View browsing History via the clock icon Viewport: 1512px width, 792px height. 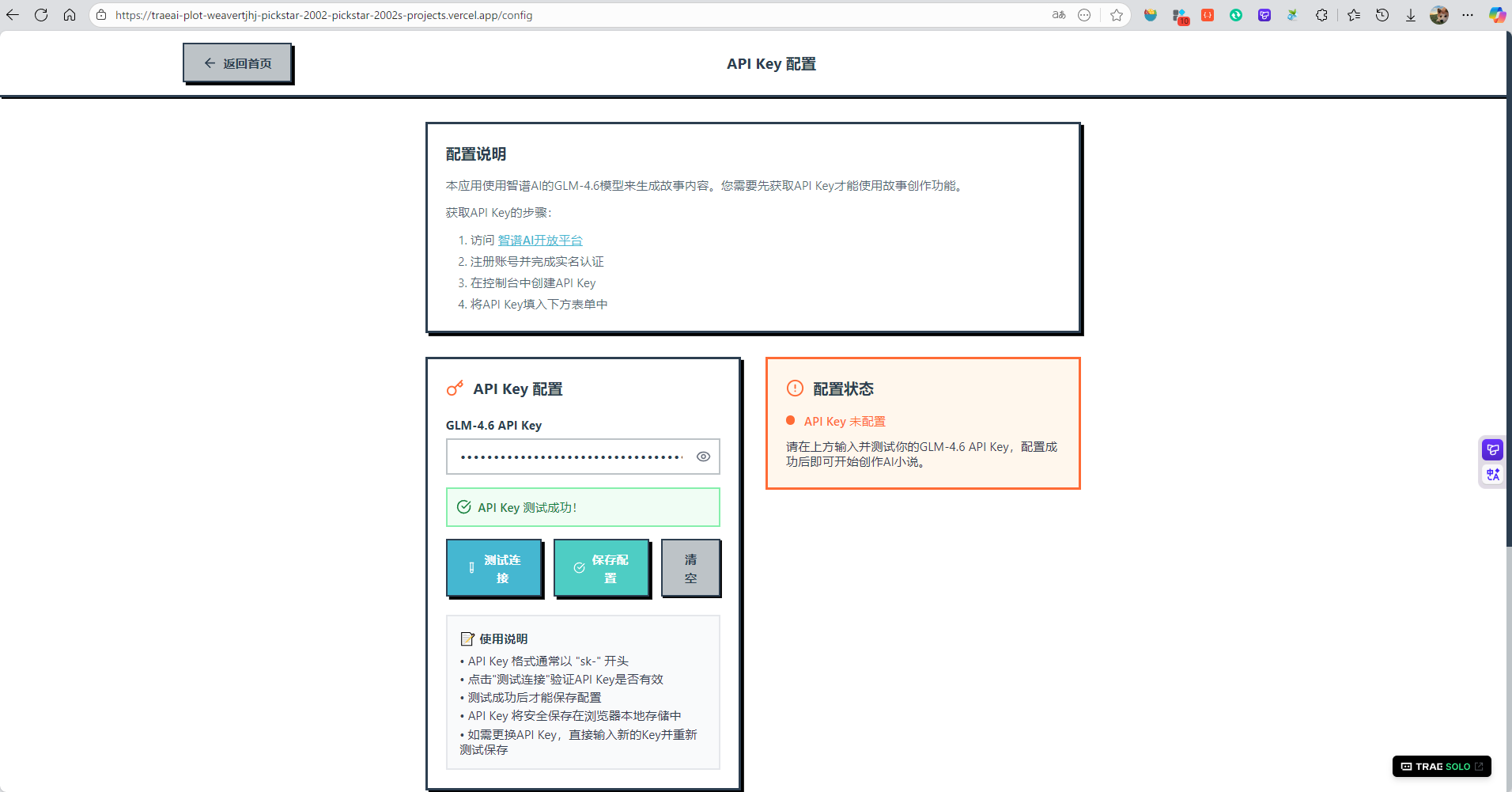pyautogui.click(x=1382, y=15)
